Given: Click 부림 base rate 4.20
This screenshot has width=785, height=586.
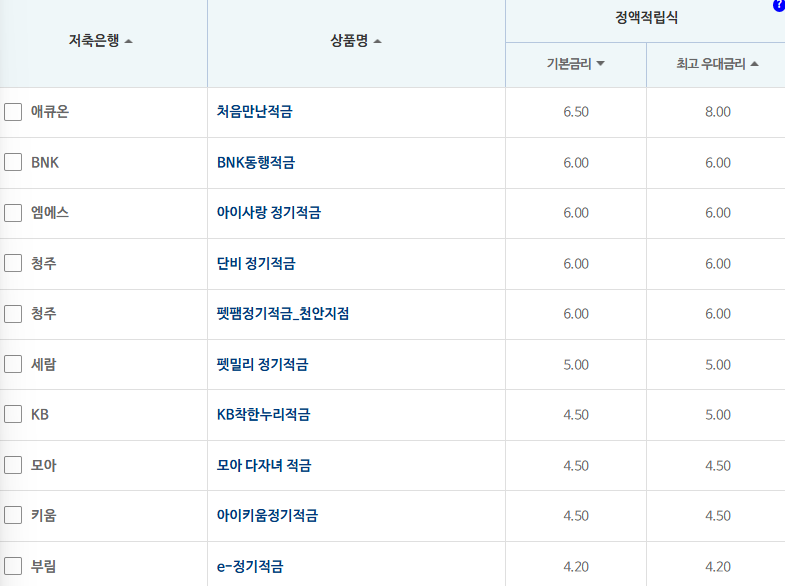Looking at the screenshot, I should click(576, 567).
